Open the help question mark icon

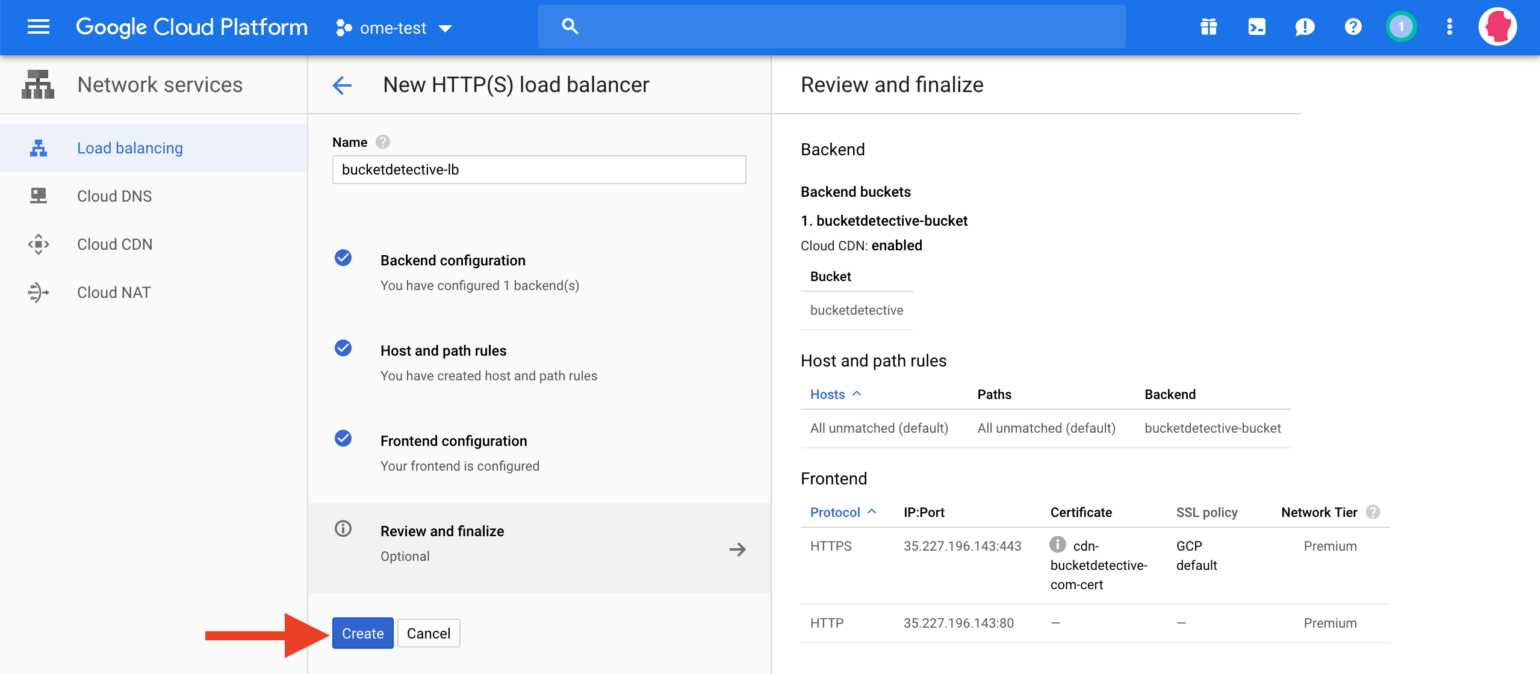1353,27
